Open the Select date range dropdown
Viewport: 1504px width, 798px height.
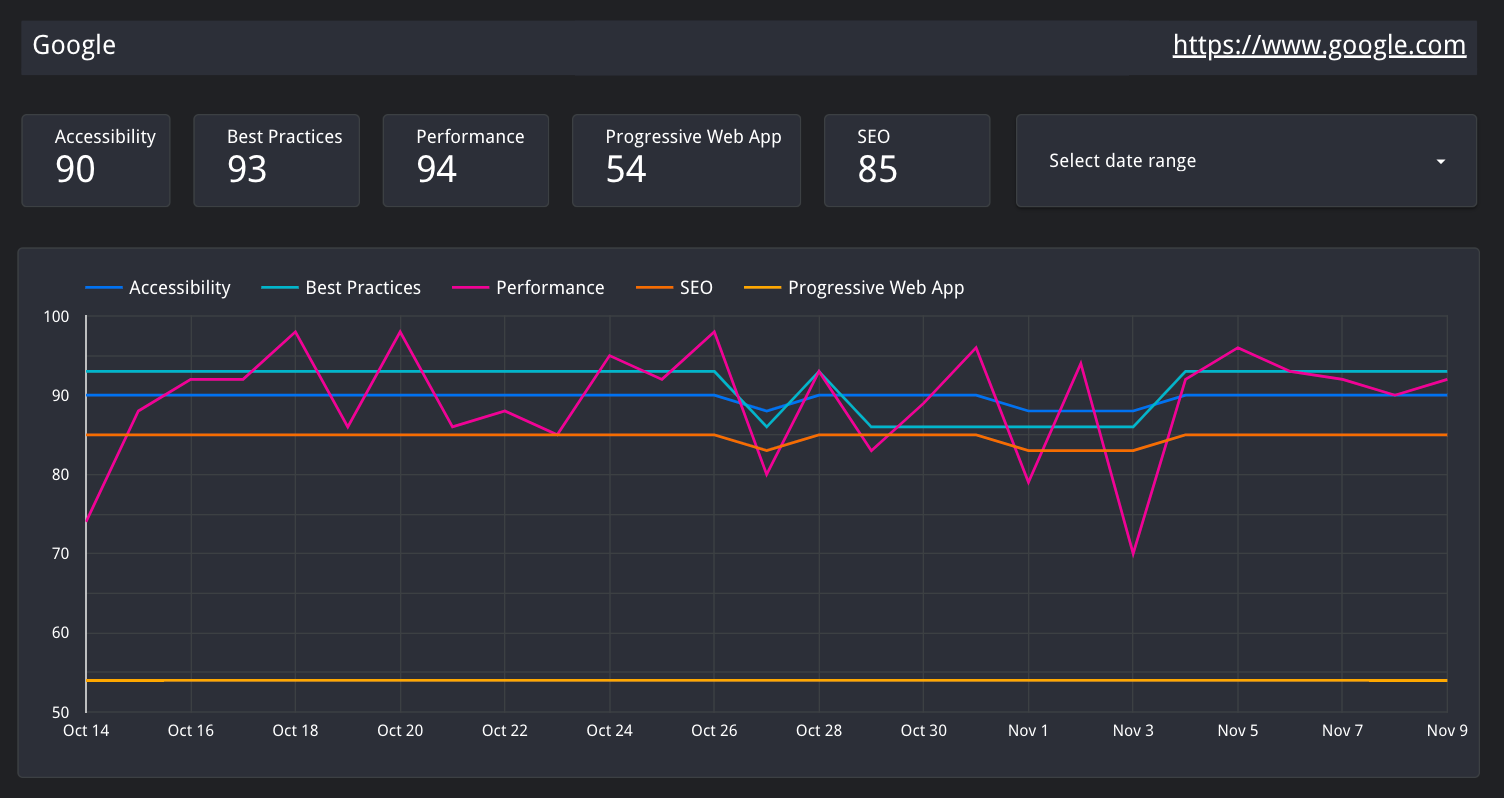tap(1246, 161)
